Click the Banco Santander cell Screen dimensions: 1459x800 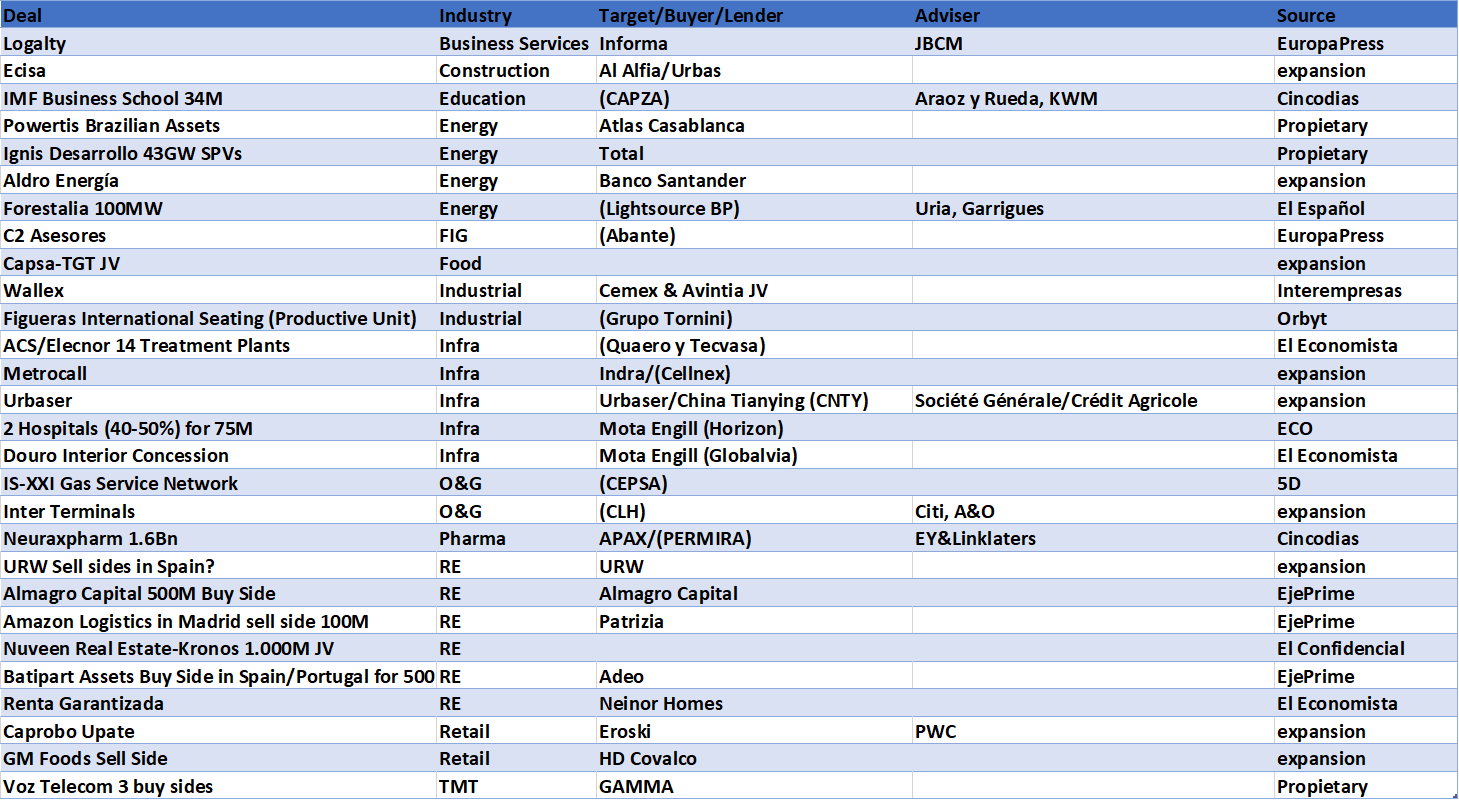754,180
